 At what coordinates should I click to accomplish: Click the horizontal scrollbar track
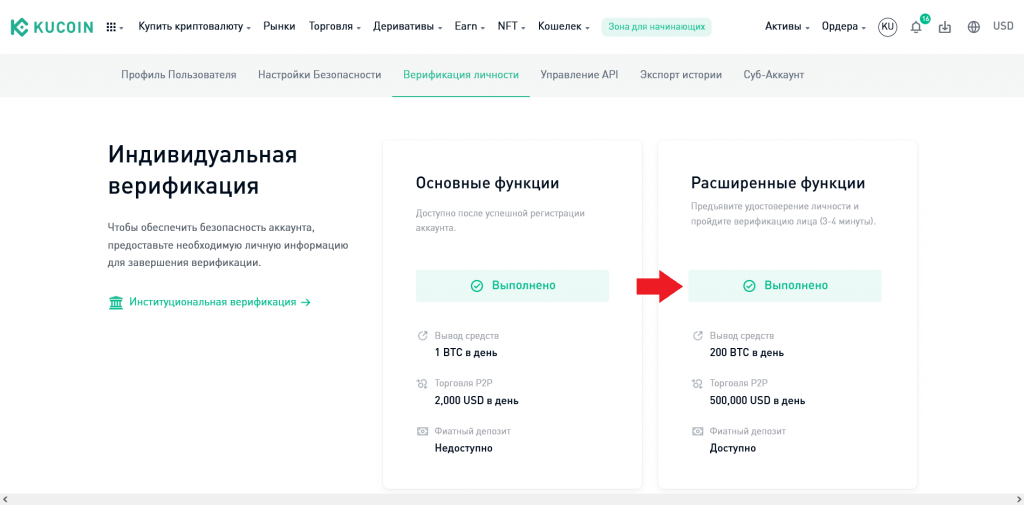511,499
